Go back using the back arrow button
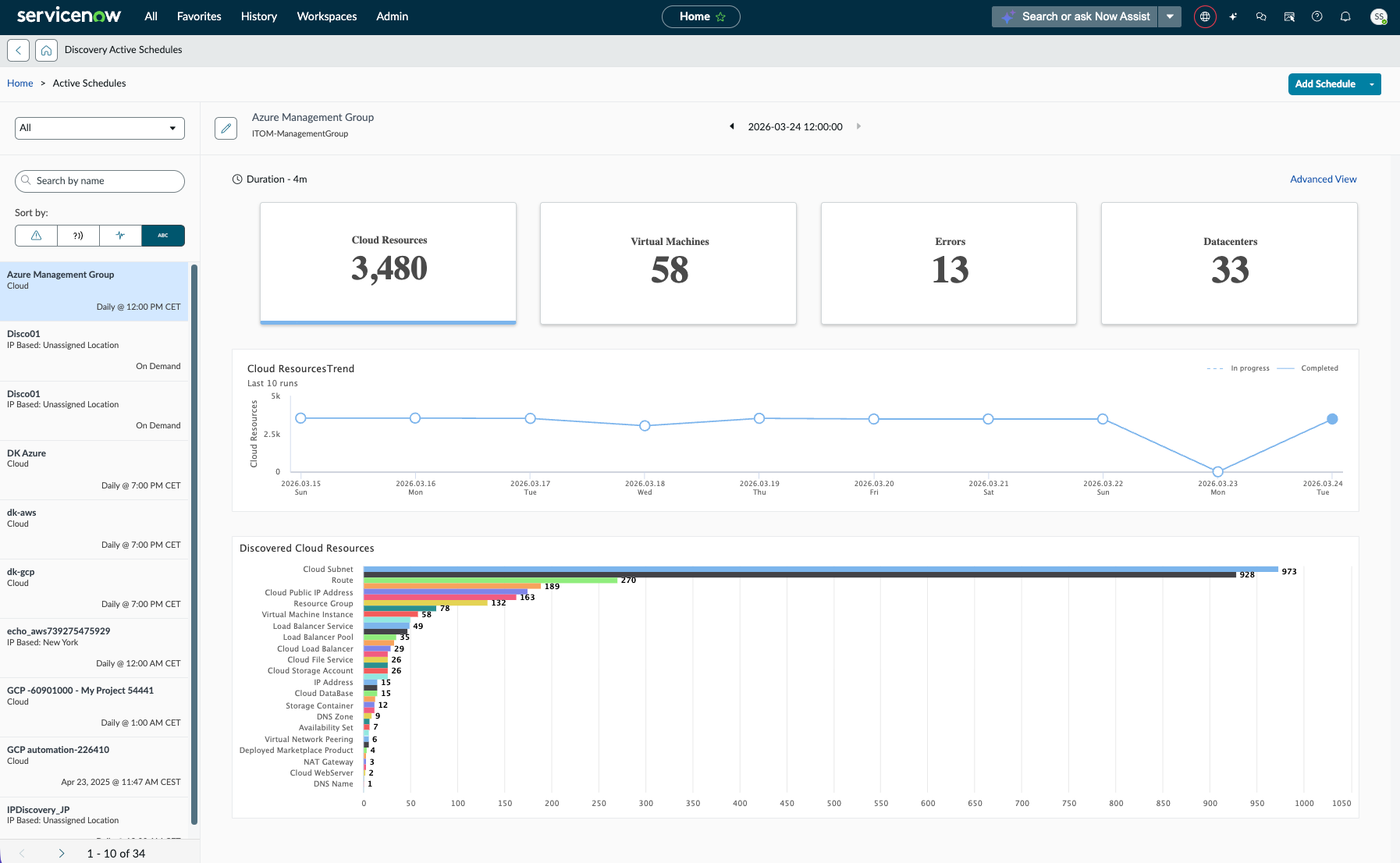The image size is (1400, 863). click(19, 50)
